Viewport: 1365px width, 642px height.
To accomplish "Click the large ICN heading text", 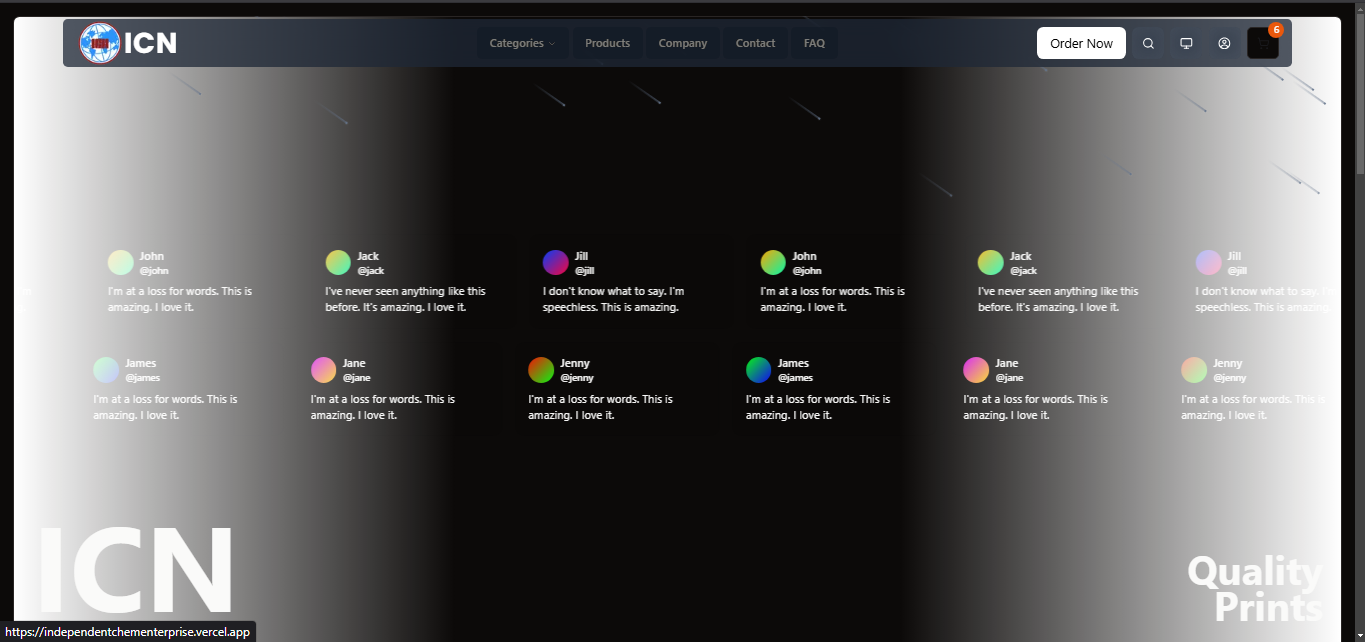I will 135,572.
